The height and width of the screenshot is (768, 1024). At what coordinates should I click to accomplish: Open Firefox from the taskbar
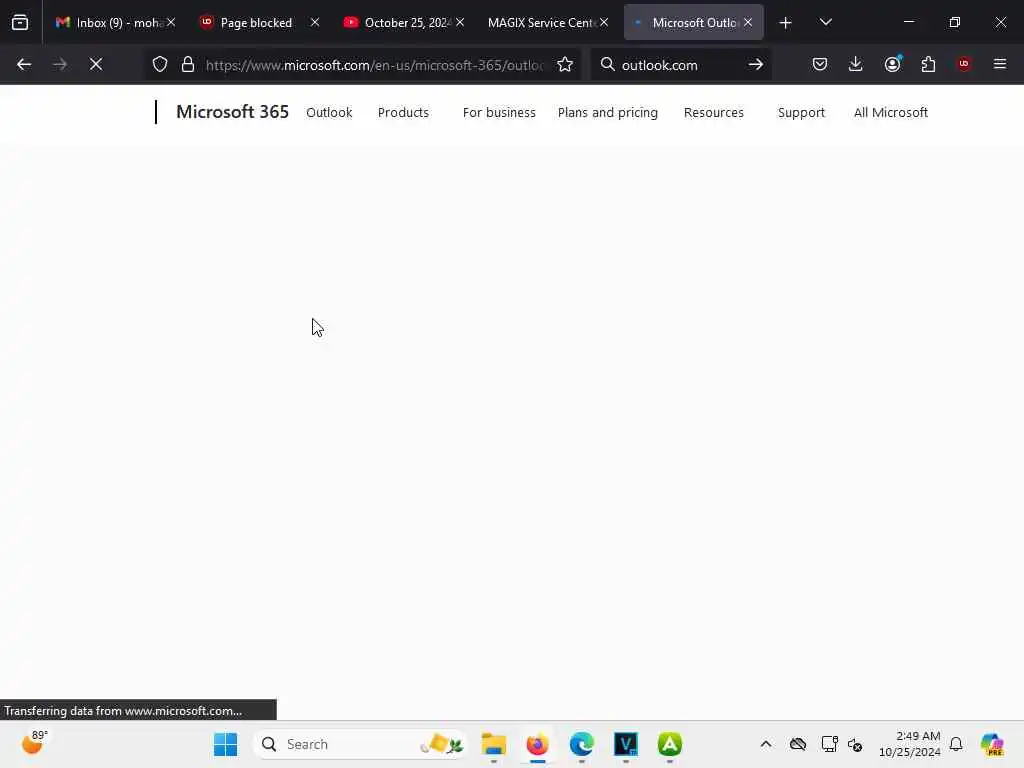point(537,744)
